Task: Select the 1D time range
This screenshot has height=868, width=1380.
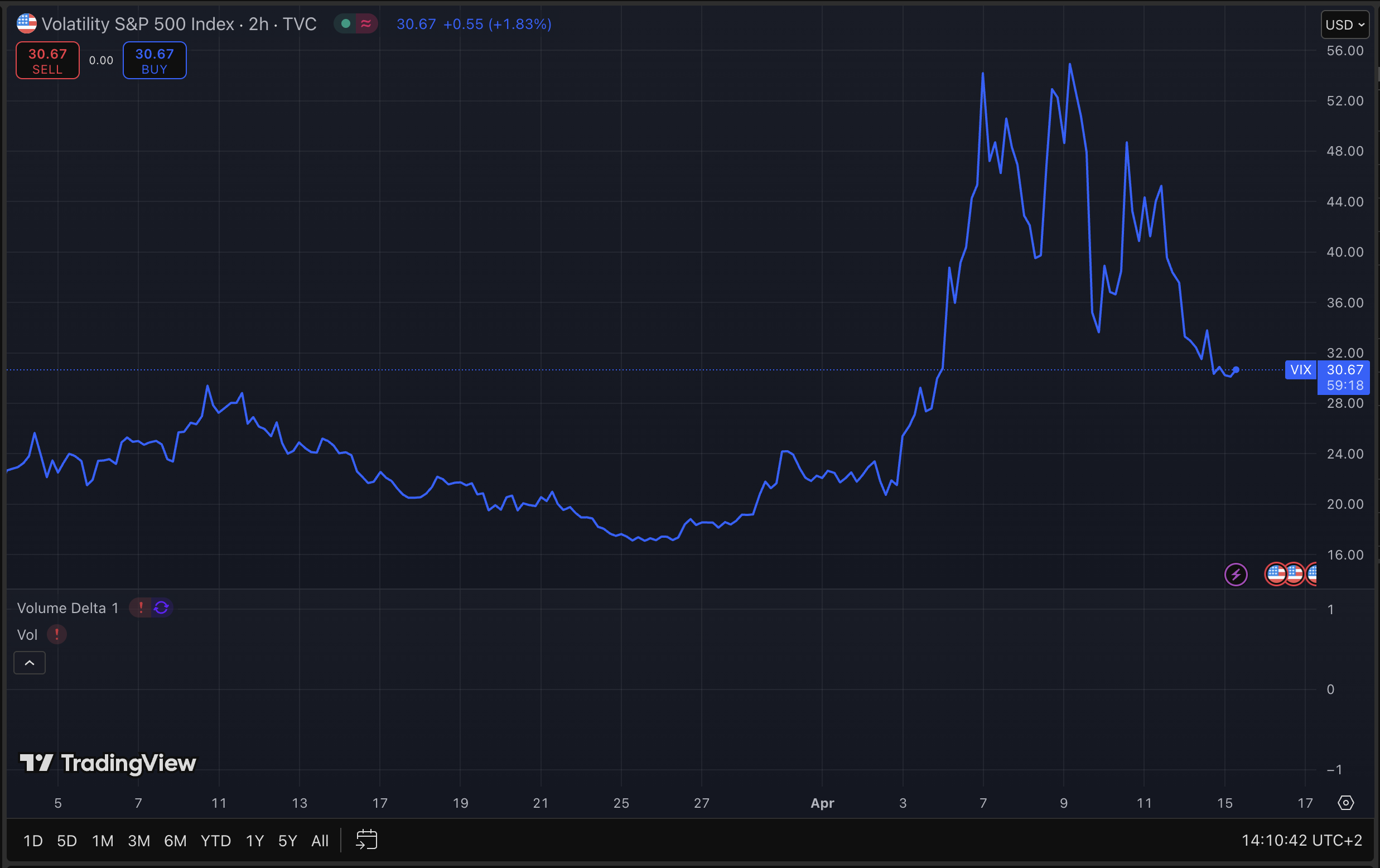Action: point(33,841)
